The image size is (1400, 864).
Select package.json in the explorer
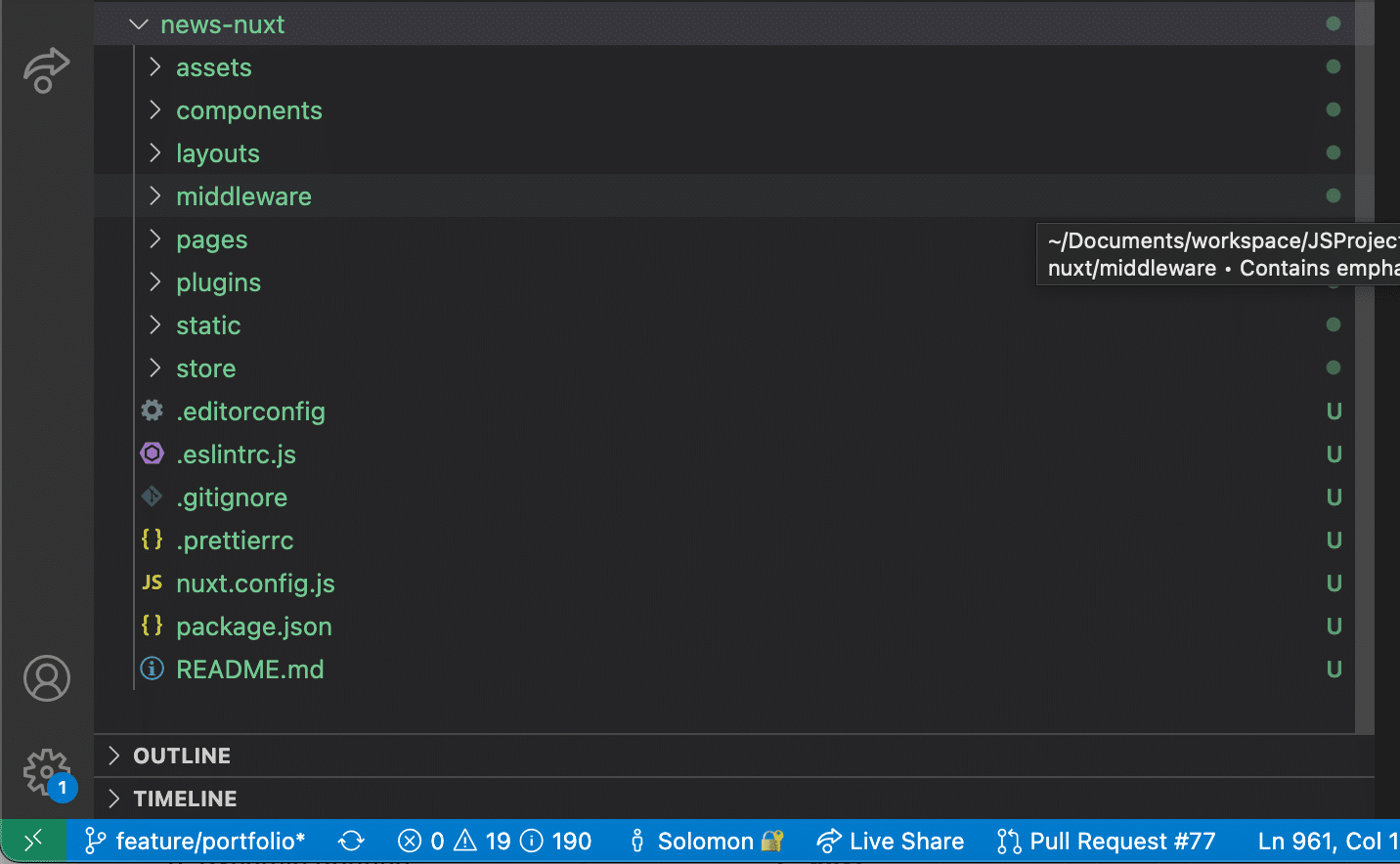pos(254,626)
